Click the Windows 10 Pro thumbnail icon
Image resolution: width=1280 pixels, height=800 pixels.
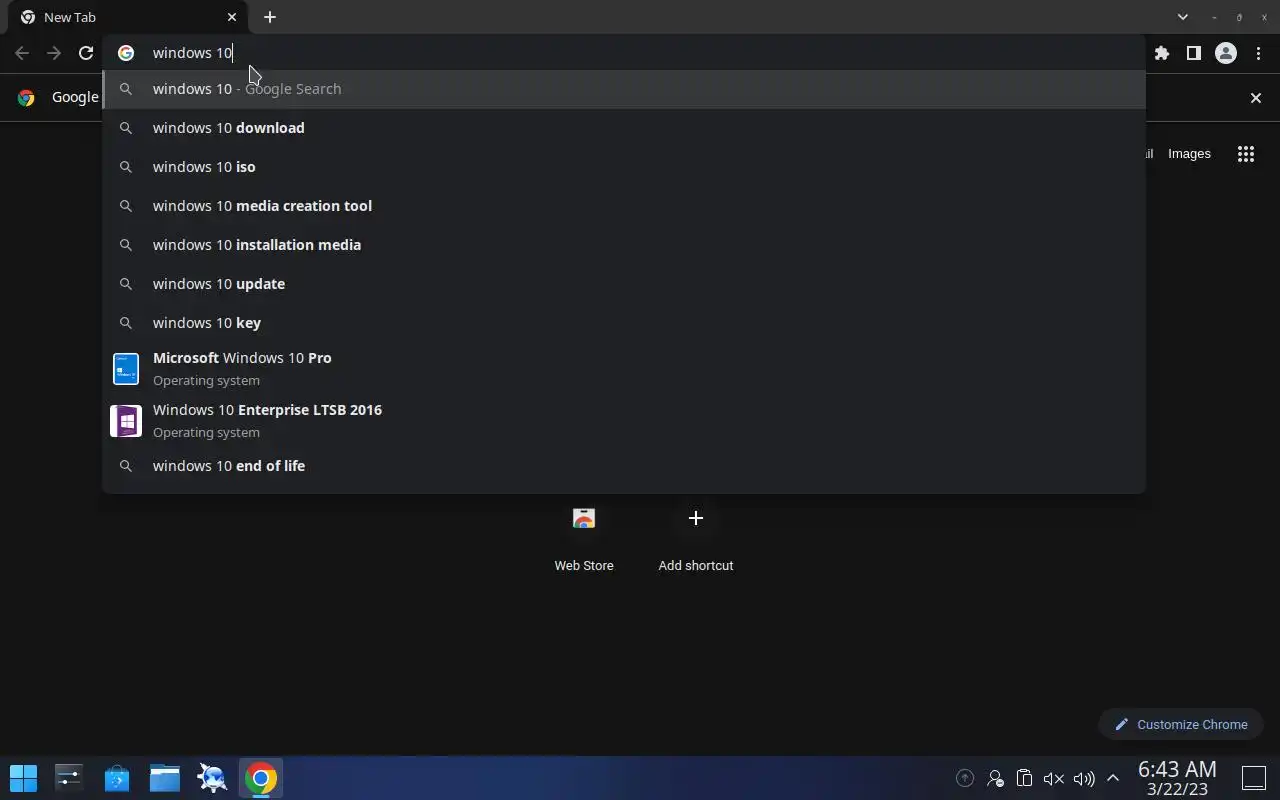pos(126,369)
